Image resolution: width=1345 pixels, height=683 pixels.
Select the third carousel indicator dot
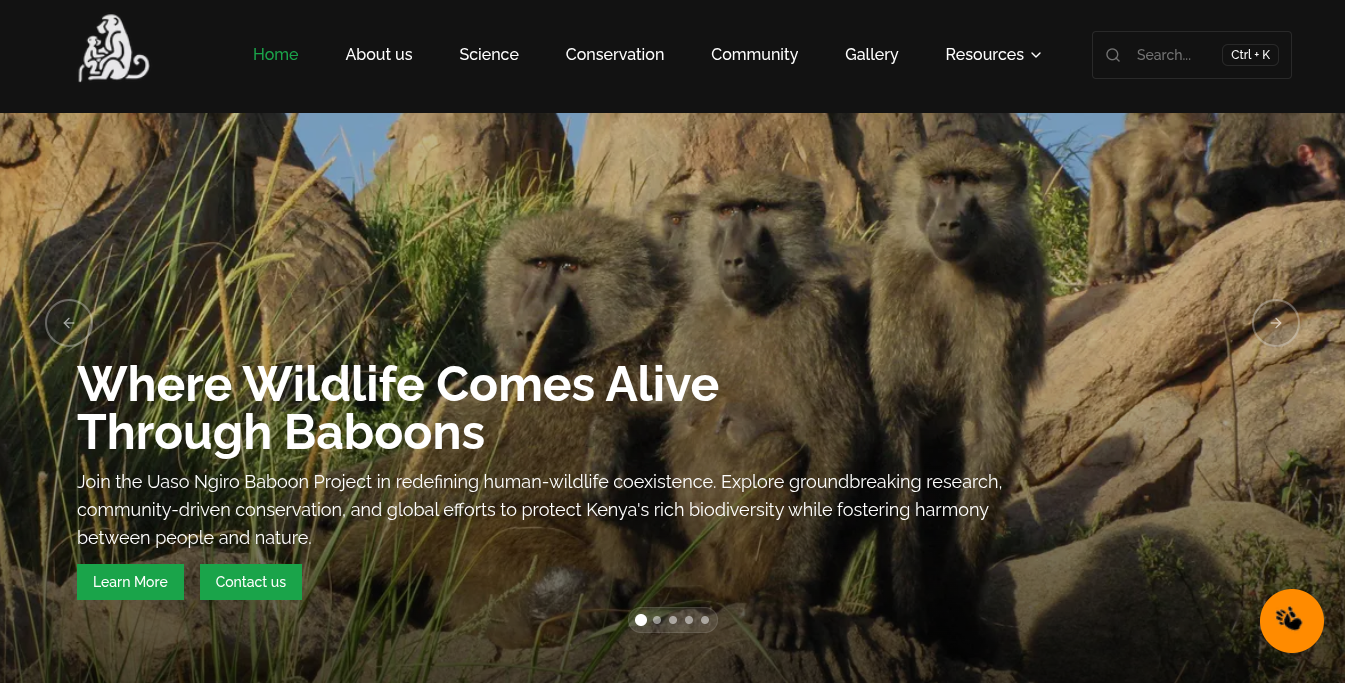coord(673,620)
